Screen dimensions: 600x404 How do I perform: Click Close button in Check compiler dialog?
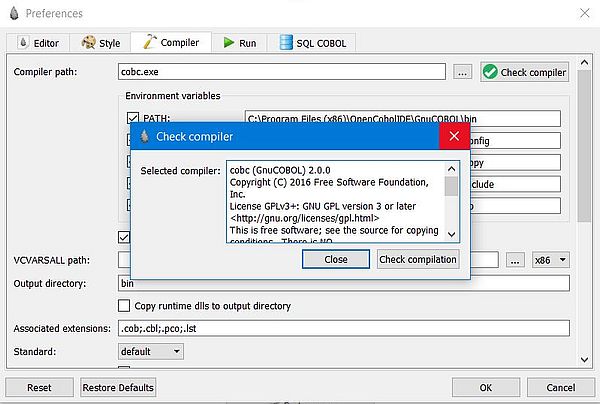coord(336,259)
